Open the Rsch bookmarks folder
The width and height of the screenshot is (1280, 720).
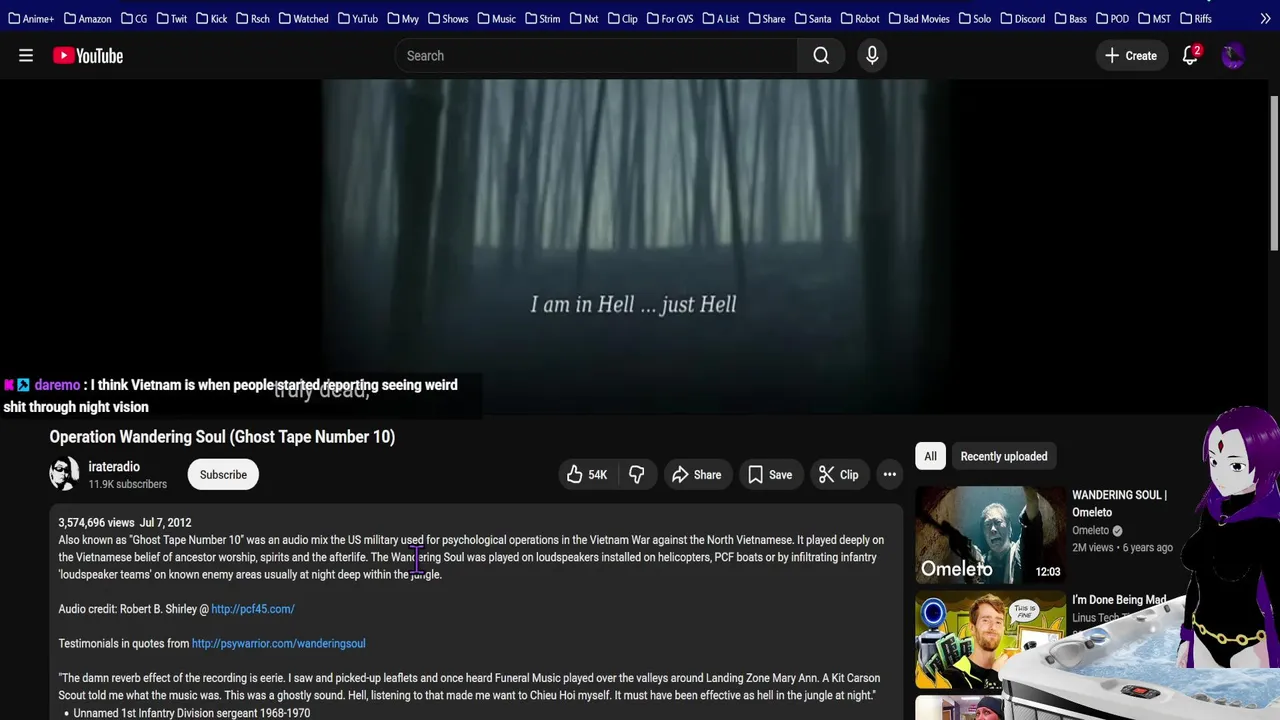tap(252, 18)
